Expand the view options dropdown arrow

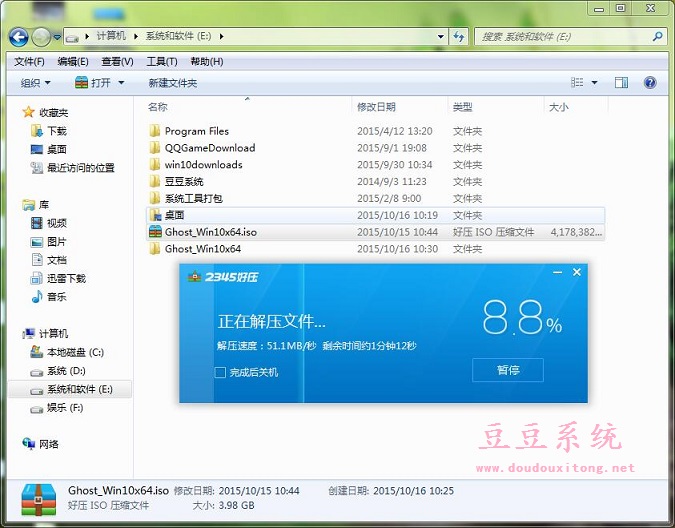(594, 83)
